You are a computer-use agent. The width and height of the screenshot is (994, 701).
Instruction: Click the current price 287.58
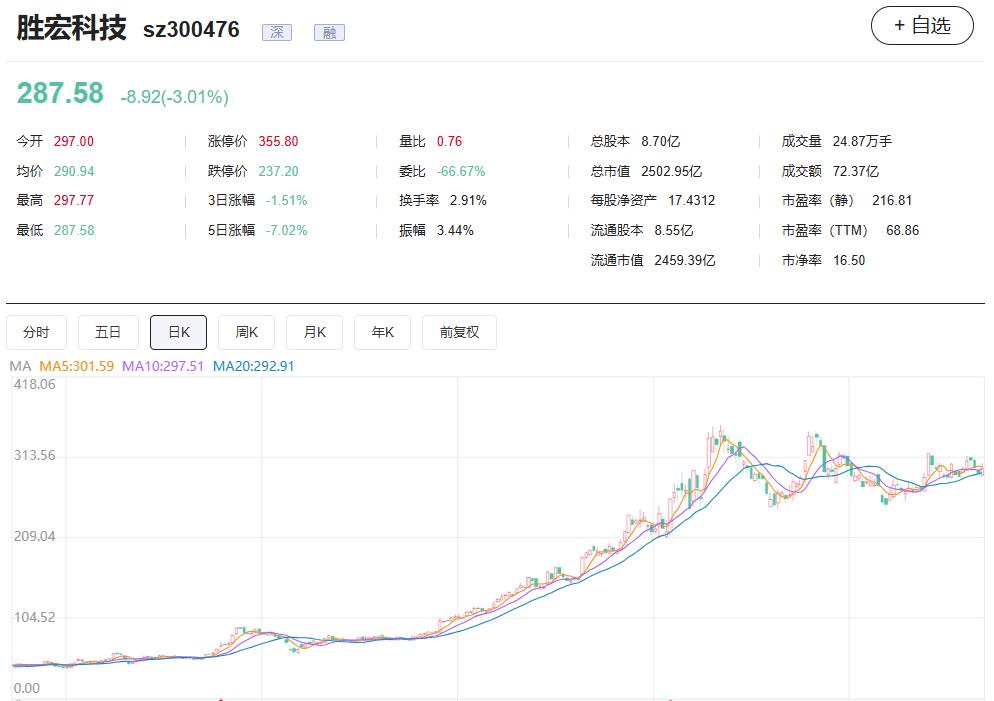pyautogui.click(x=60, y=93)
